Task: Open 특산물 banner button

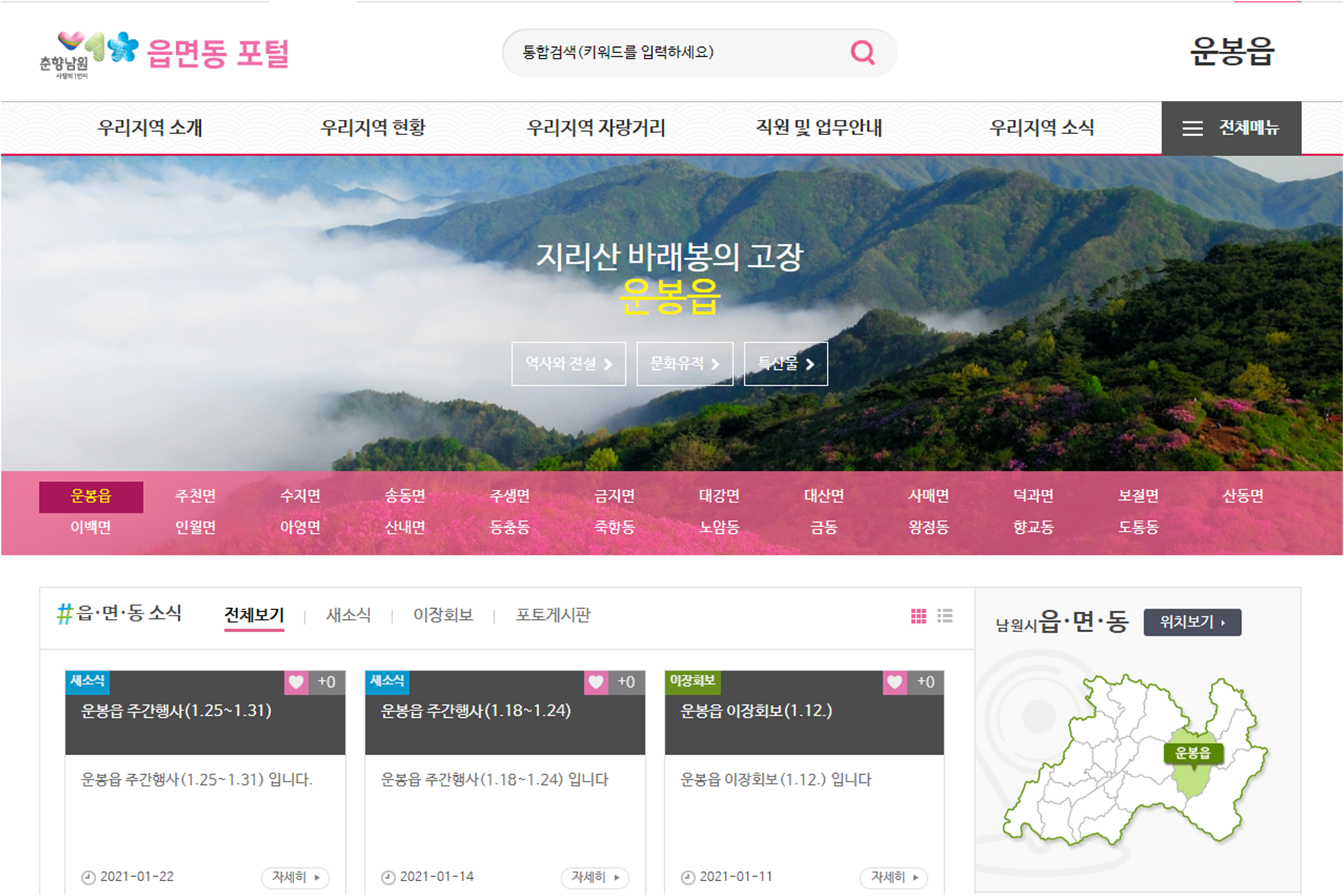Action: 785,364
